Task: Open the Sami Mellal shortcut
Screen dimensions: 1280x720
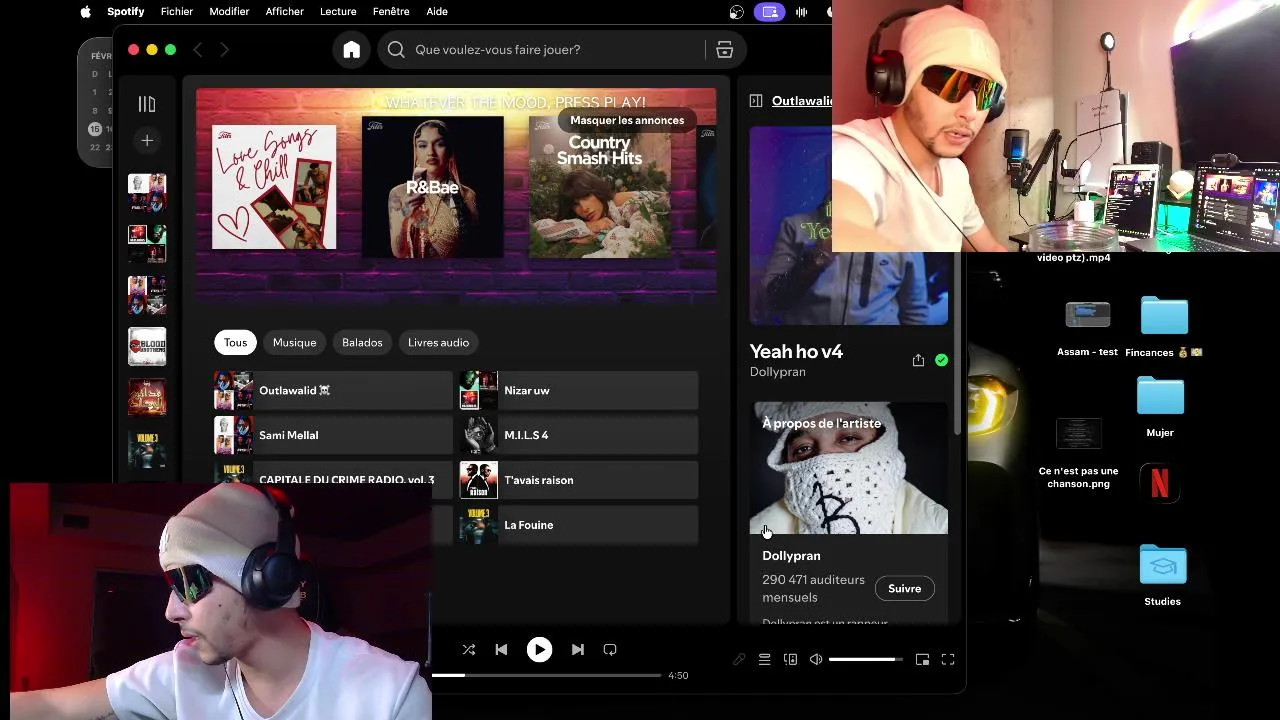Action: tap(333, 435)
